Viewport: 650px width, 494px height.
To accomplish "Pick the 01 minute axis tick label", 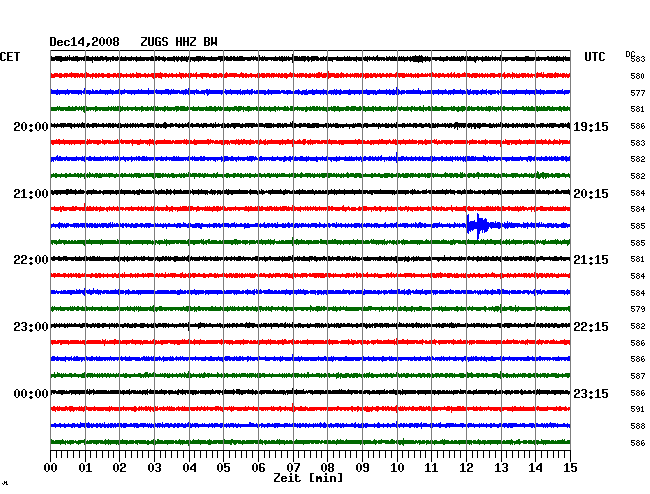I will [85, 467].
